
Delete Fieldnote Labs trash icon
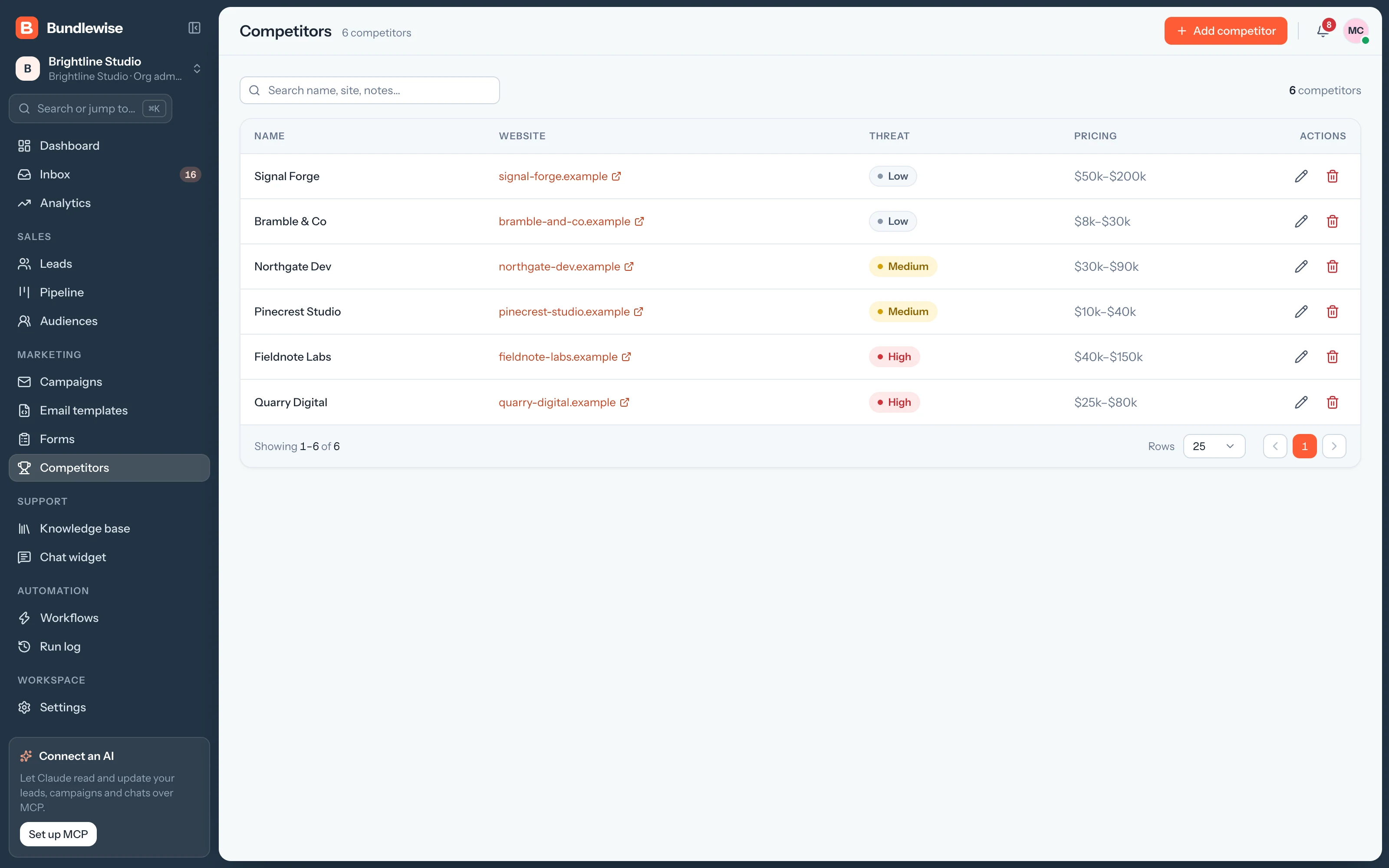[1332, 356]
